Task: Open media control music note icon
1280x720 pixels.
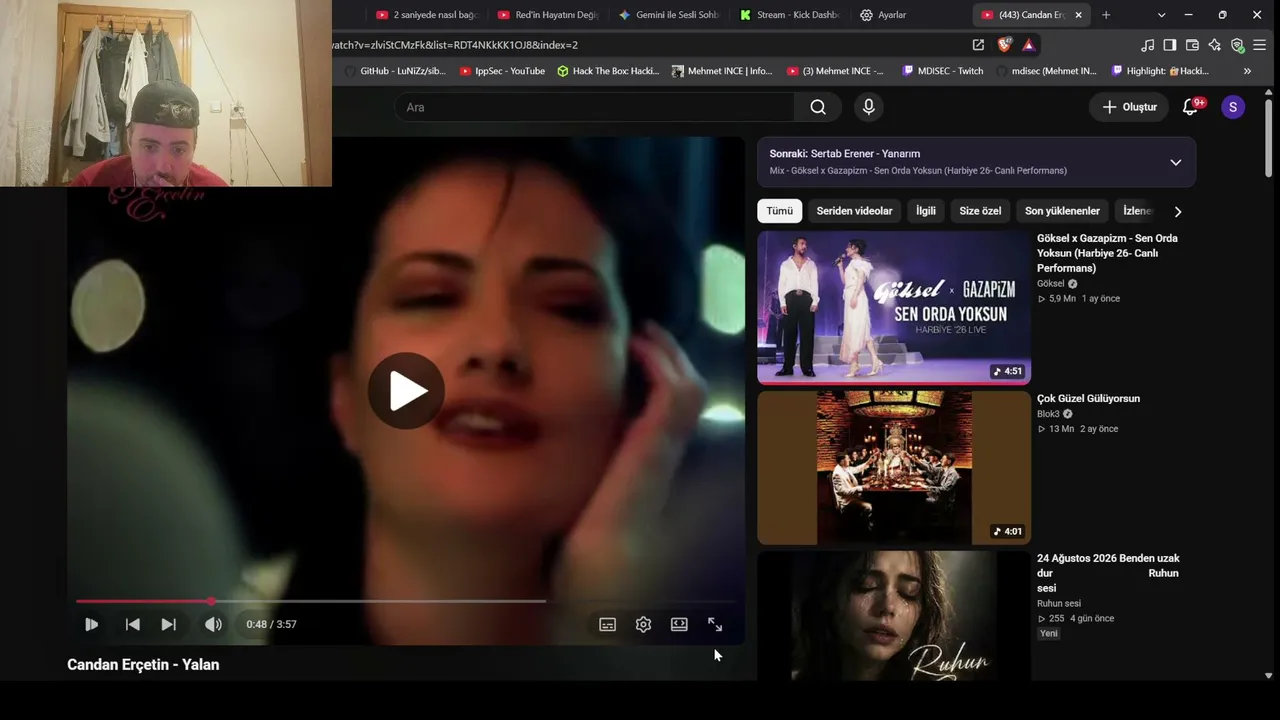Action: pyautogui.click(x=1147, y=45)
